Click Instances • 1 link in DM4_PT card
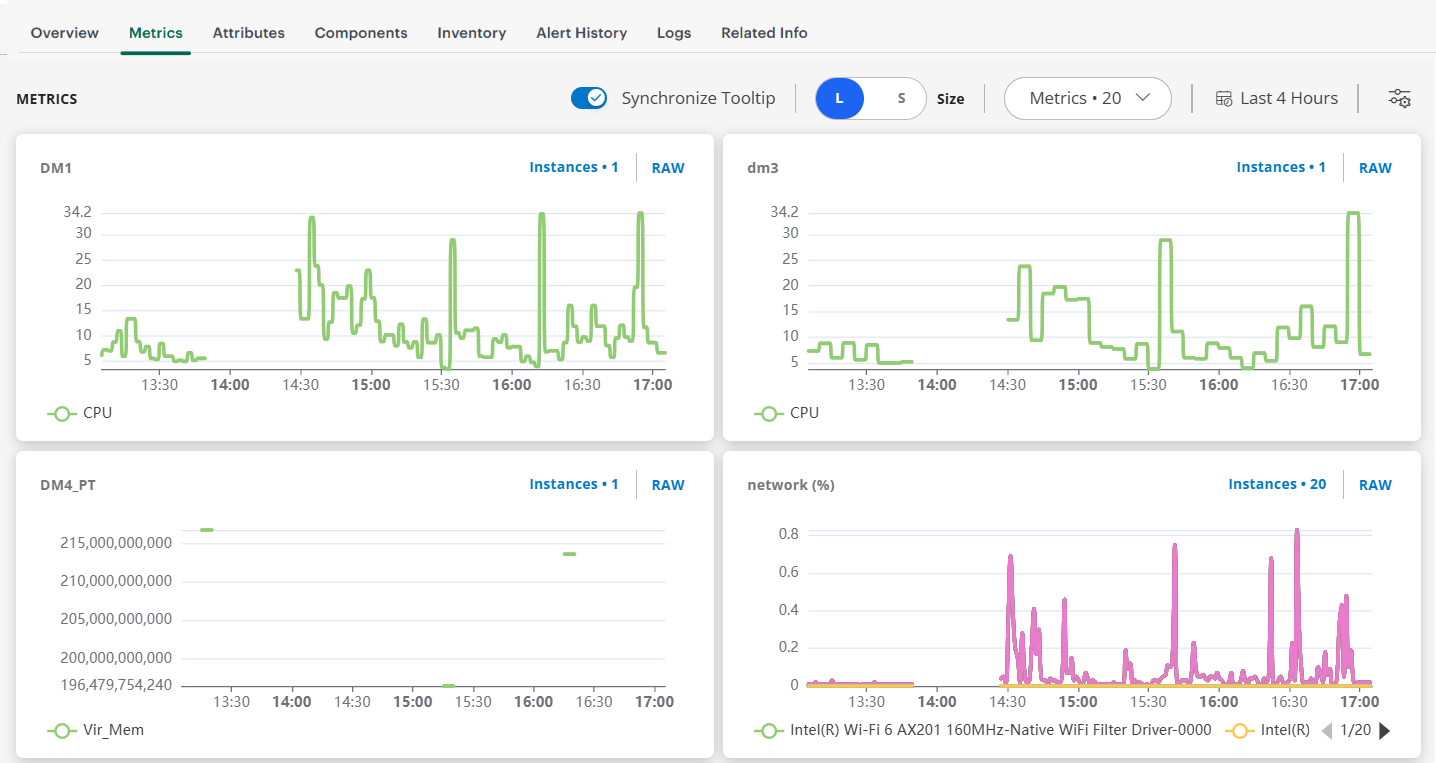This screenshot has height=763, width=1436. click(574, 484)
